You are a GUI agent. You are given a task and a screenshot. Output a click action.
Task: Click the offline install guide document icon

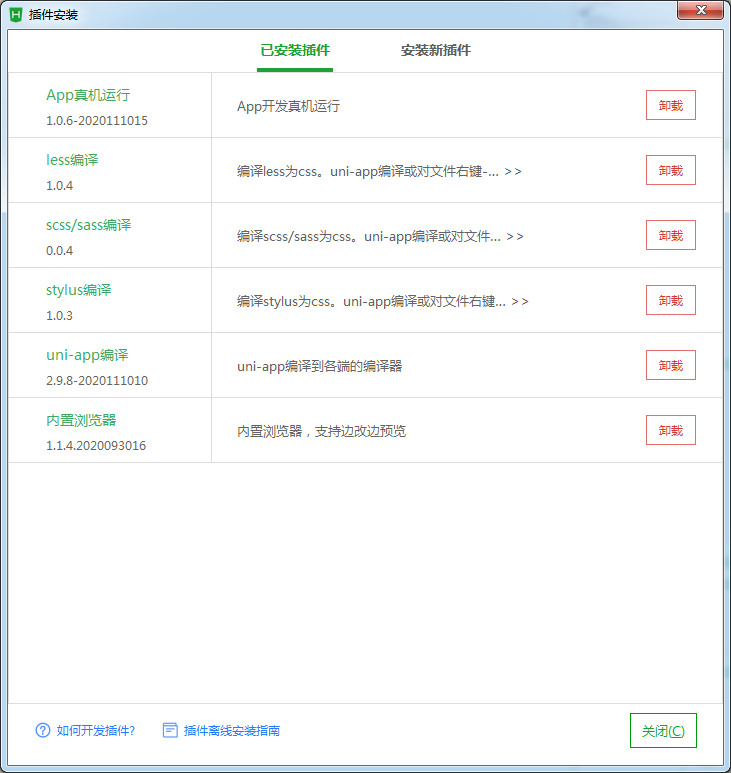pos(170,730)
